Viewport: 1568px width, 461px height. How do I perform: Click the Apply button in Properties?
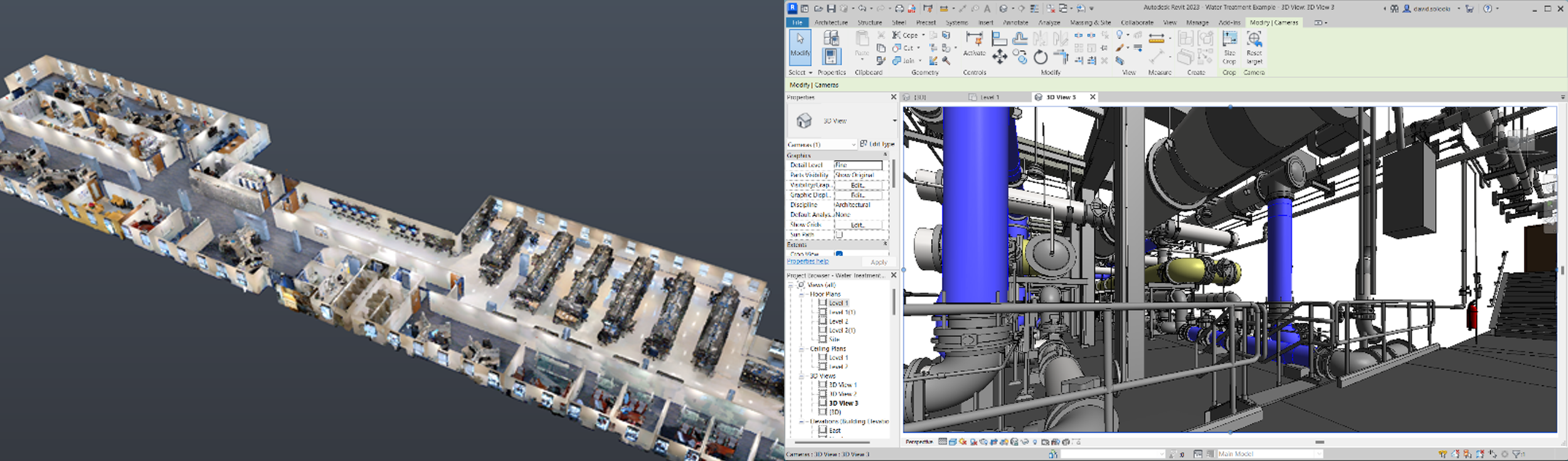point(879,262)
